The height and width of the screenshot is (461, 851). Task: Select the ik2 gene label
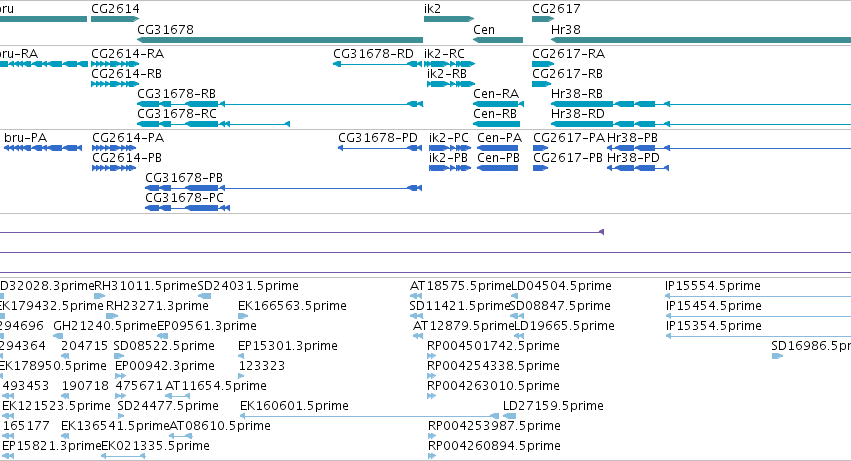point(433,9)
